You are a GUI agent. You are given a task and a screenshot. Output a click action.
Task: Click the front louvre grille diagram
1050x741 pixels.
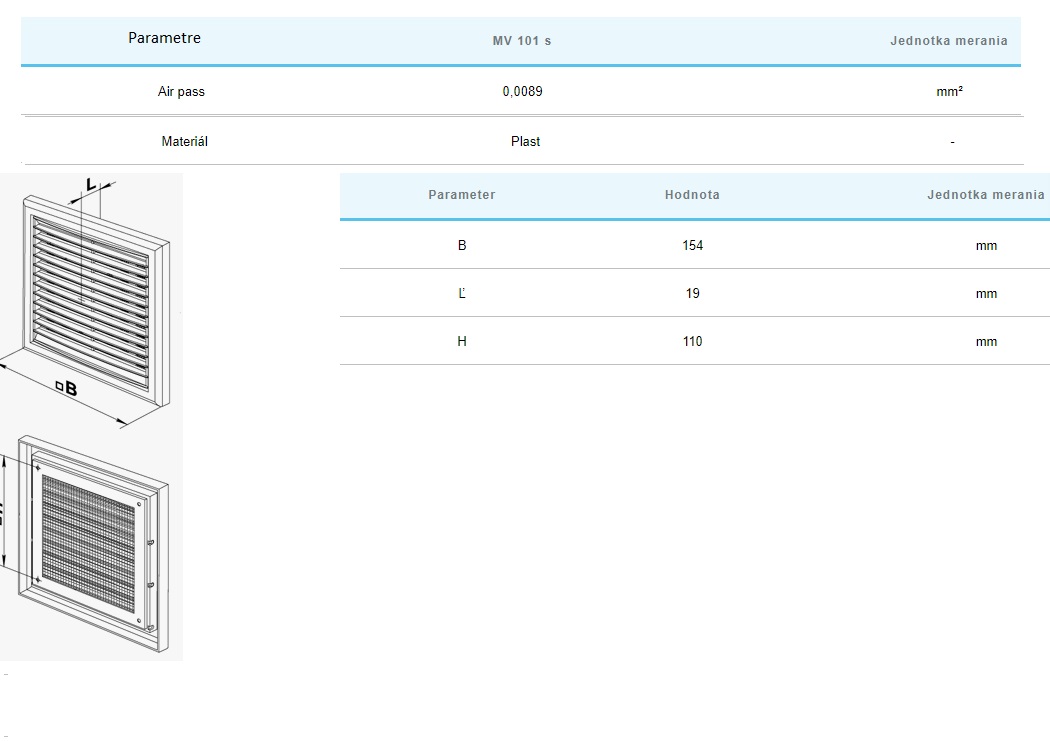click(92, 300)
